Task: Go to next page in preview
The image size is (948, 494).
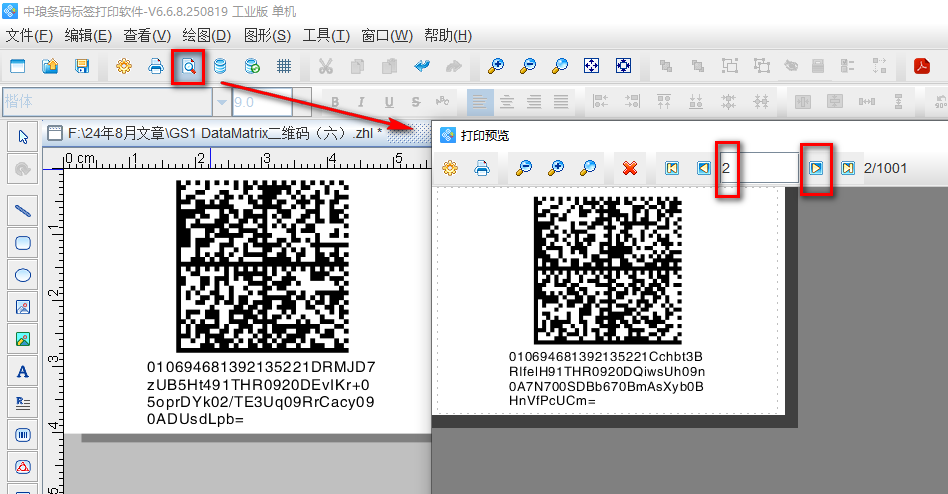Action: click(x=817, y=168)
